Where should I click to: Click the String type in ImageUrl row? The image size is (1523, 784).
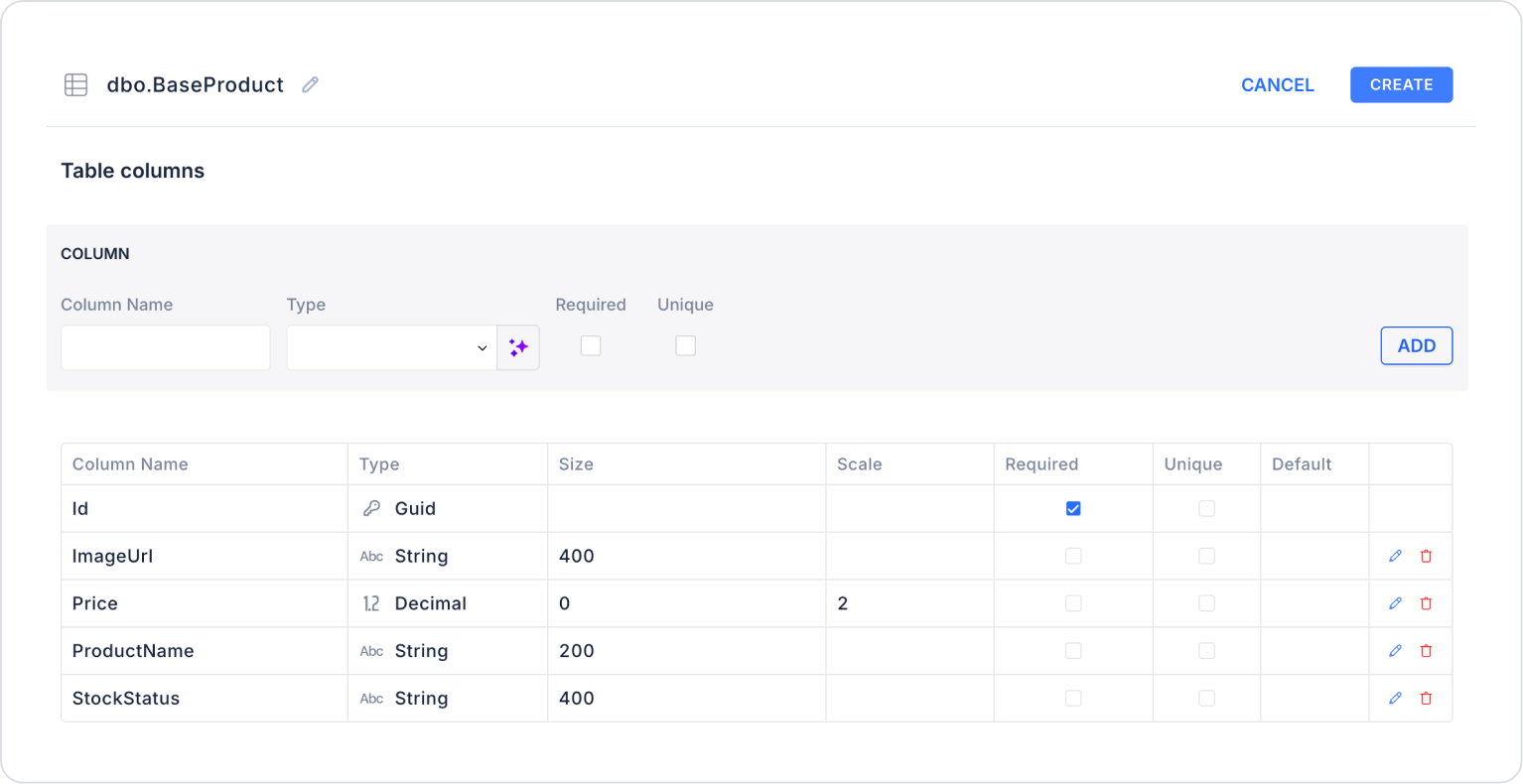[422, 556]
